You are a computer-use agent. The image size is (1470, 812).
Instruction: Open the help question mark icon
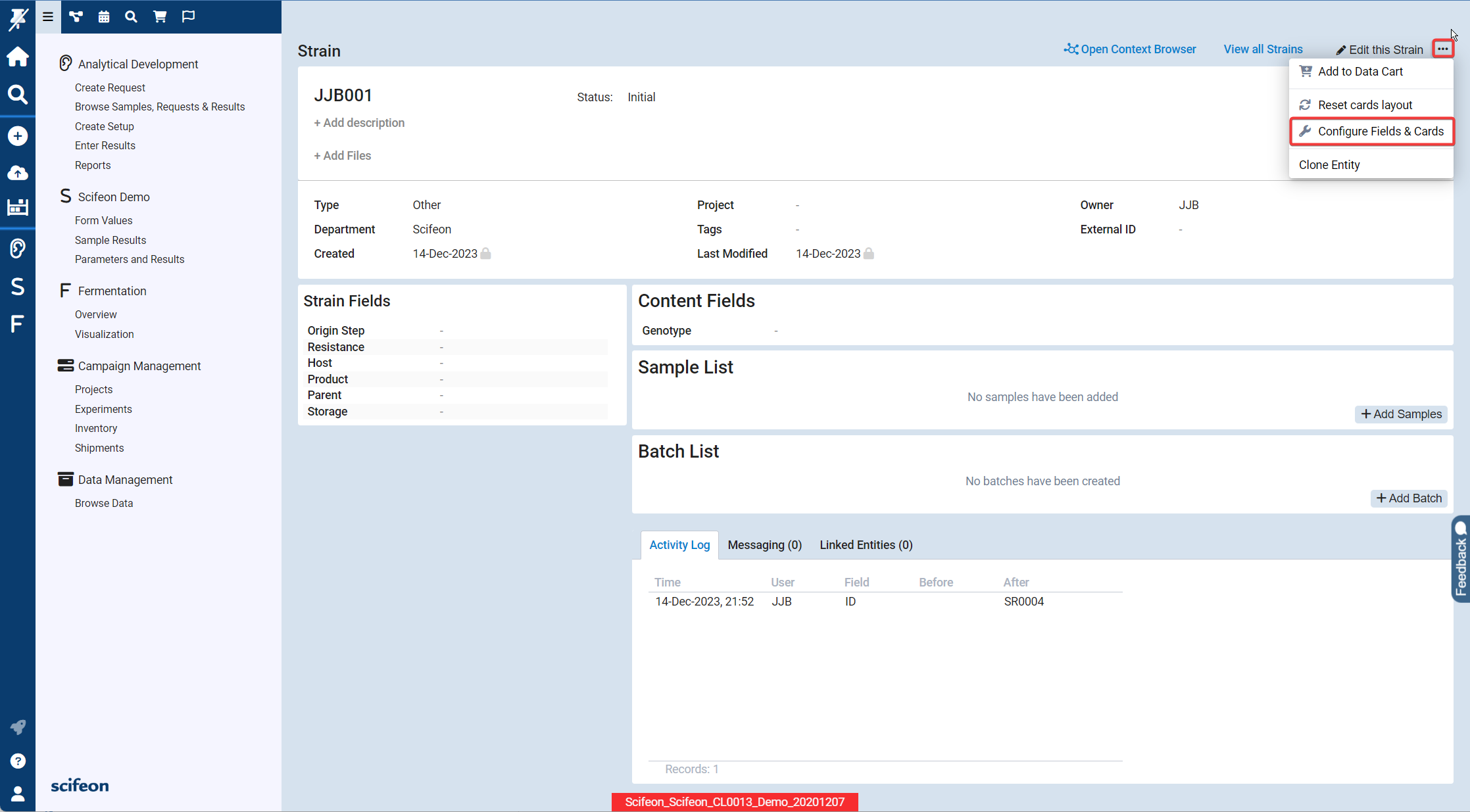tap(18, 761)
